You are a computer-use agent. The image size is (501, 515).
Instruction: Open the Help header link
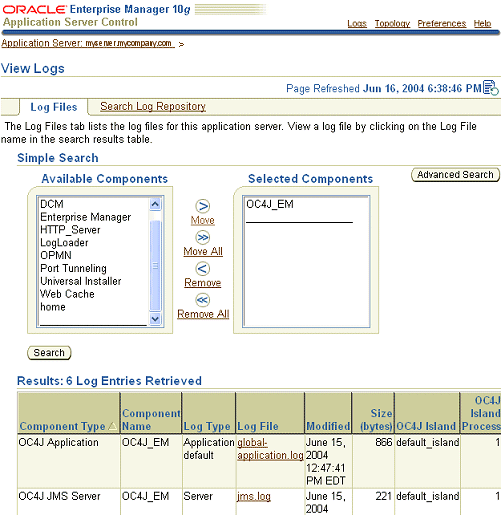(x=482, y=23)
